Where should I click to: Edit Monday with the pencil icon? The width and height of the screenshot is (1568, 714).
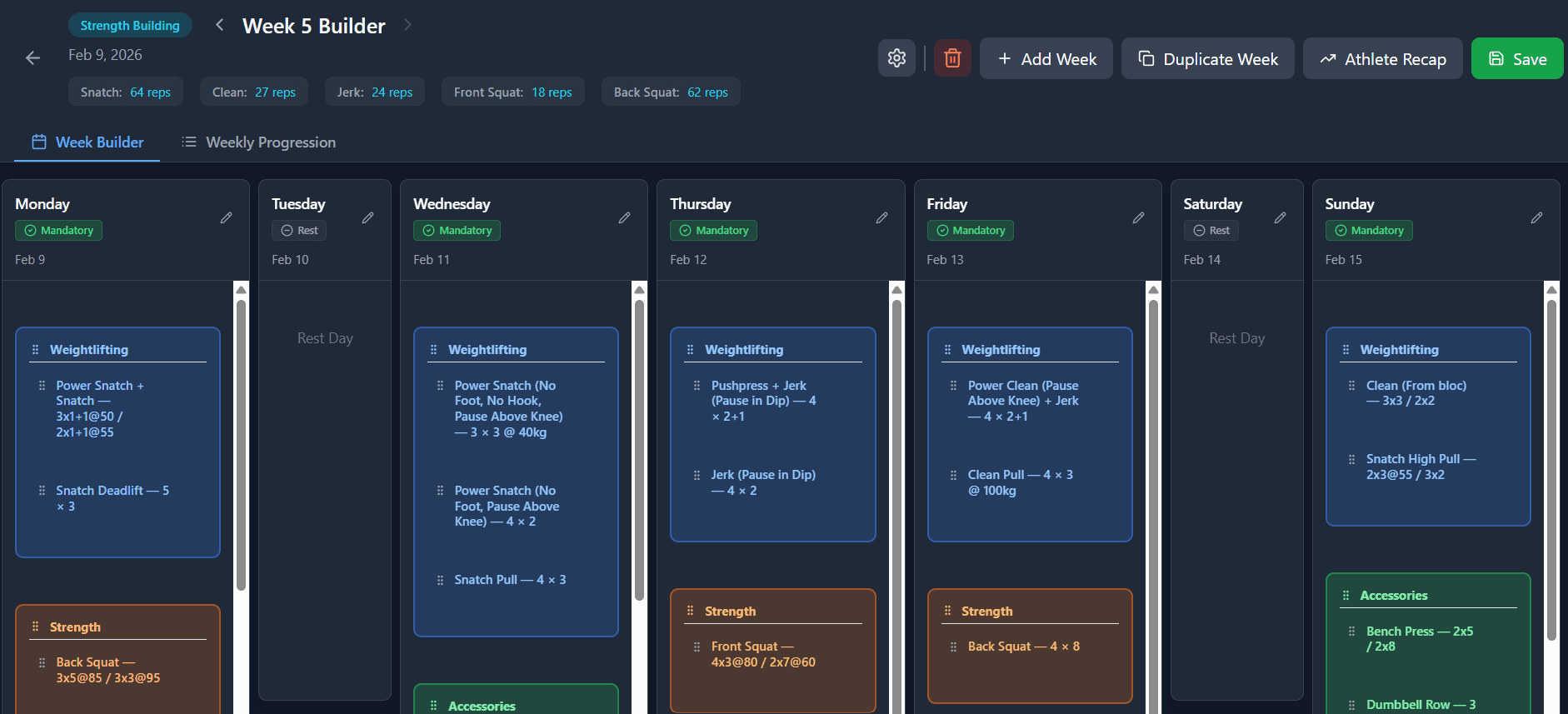226,217
